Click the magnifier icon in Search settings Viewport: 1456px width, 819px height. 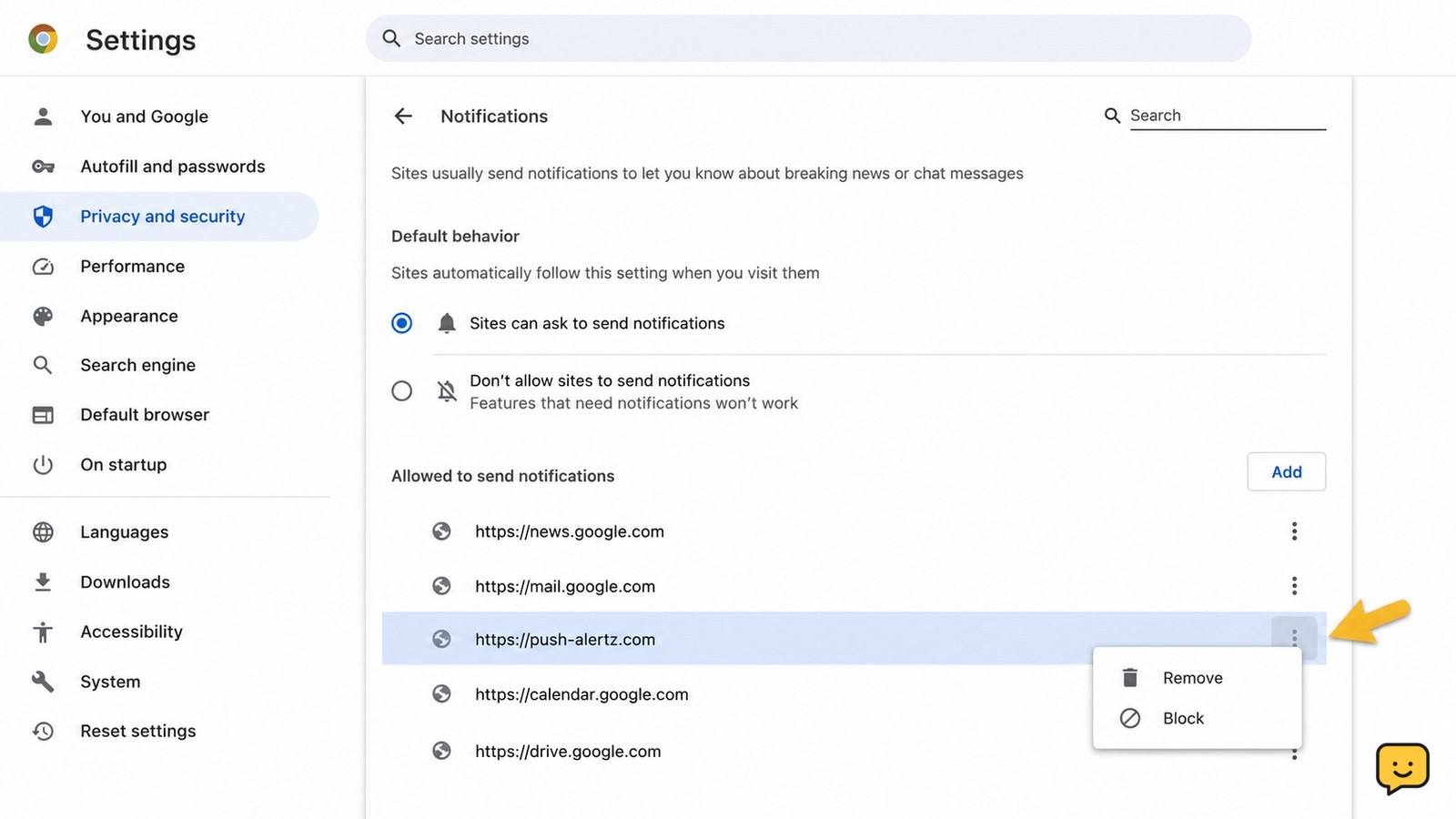(x=391, y=38)
